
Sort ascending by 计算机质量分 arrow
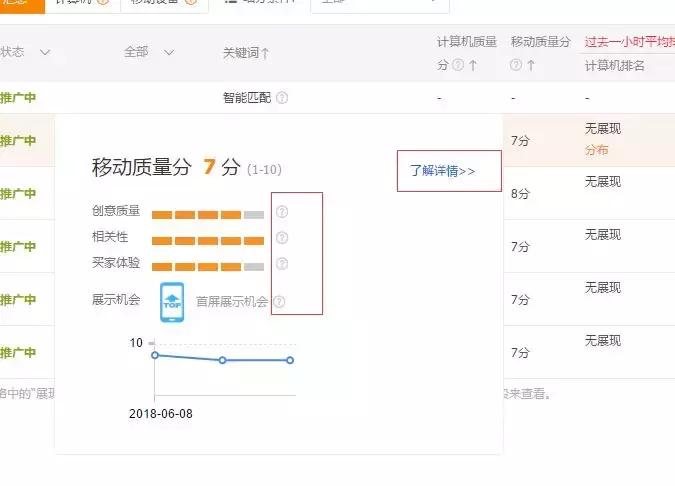pos(473,65)
